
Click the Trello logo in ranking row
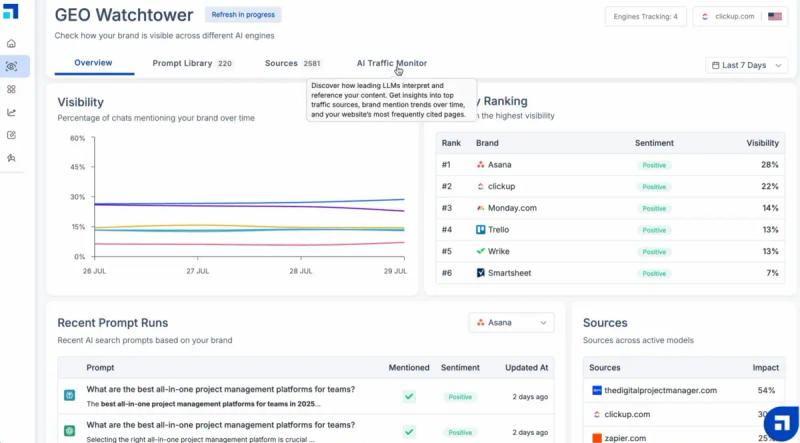(x=481, y=230)
